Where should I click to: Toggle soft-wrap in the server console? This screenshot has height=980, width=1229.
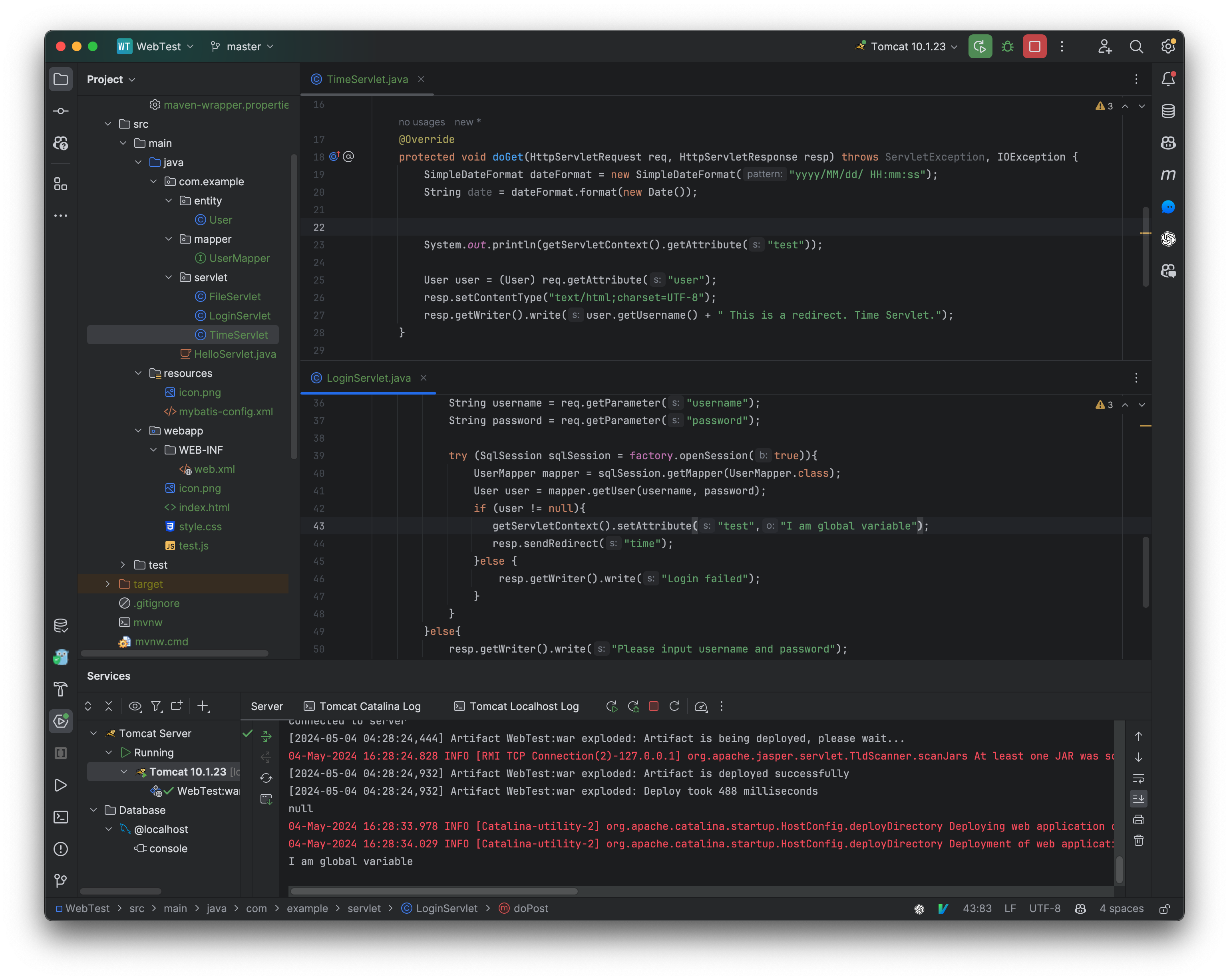pyautogui.click(x=1138, y=778)
